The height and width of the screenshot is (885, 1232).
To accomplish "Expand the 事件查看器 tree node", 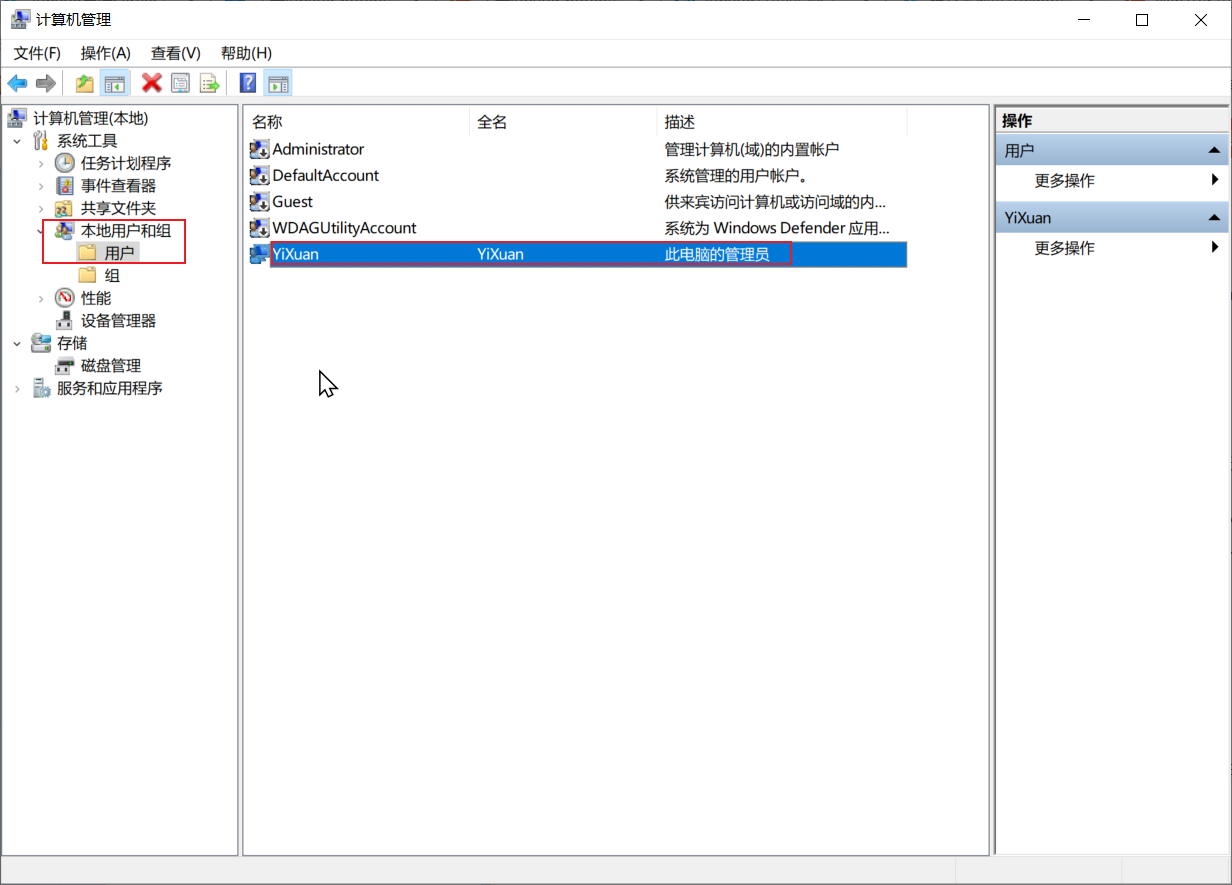I will click(x=41, y=186).
